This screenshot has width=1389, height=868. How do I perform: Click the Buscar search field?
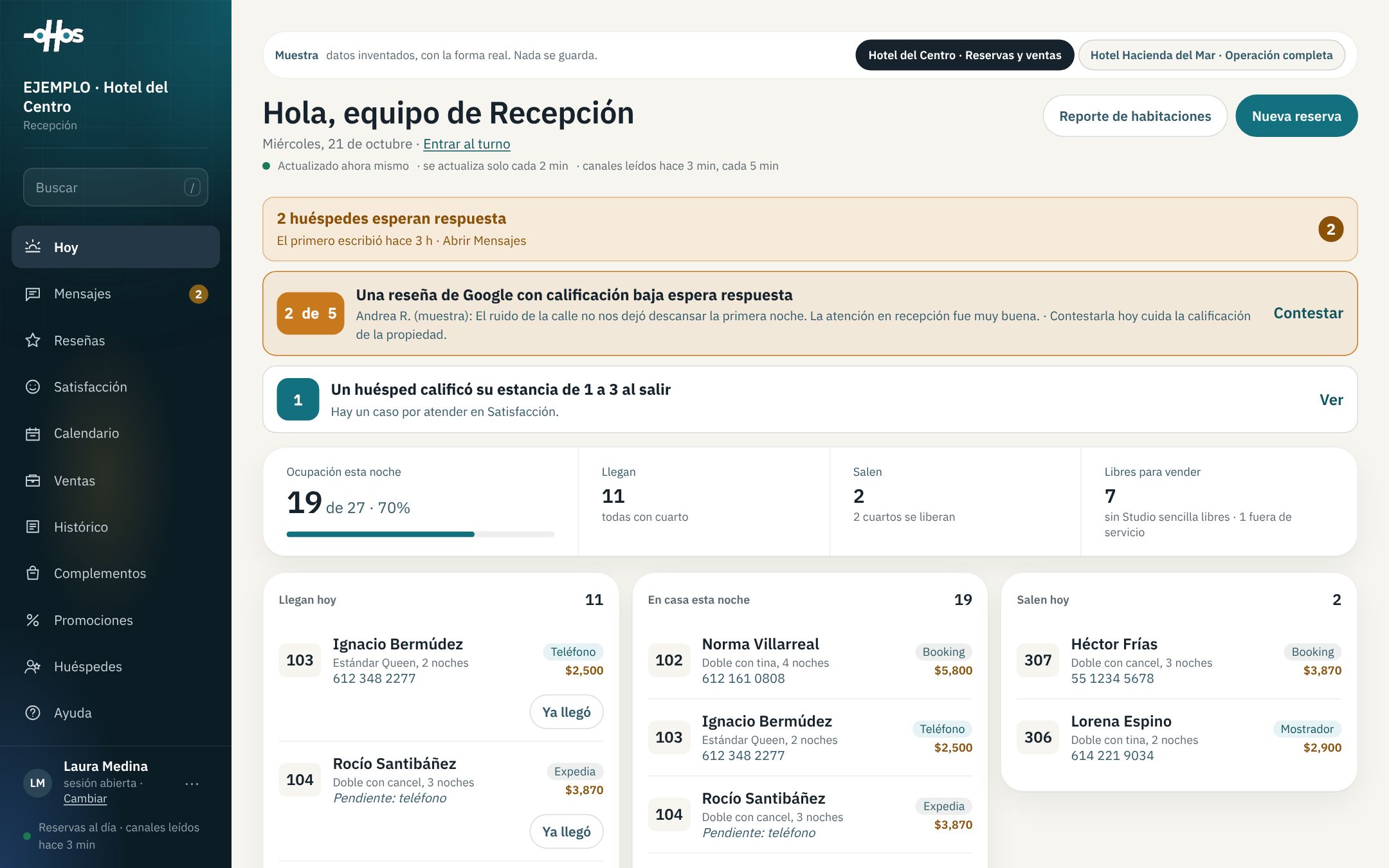point(116,187)
